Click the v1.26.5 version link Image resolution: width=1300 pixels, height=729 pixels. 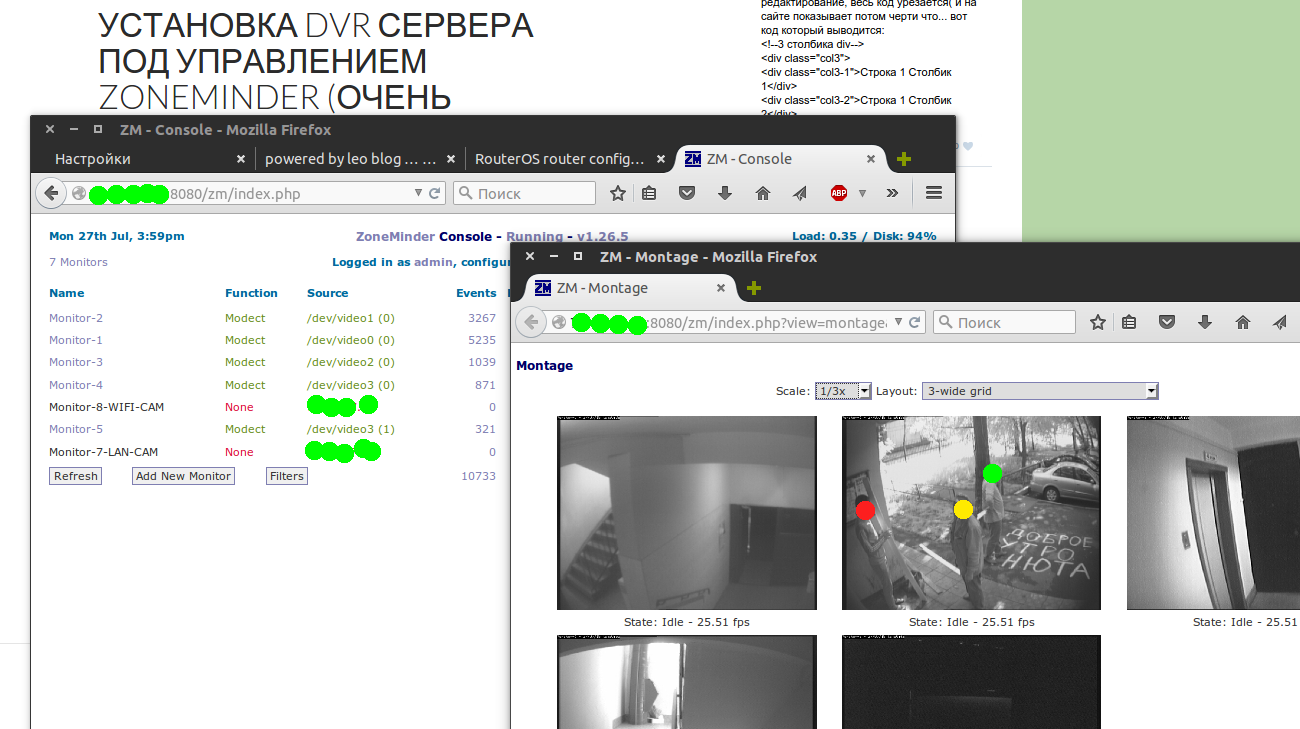[x=603, y=237]
